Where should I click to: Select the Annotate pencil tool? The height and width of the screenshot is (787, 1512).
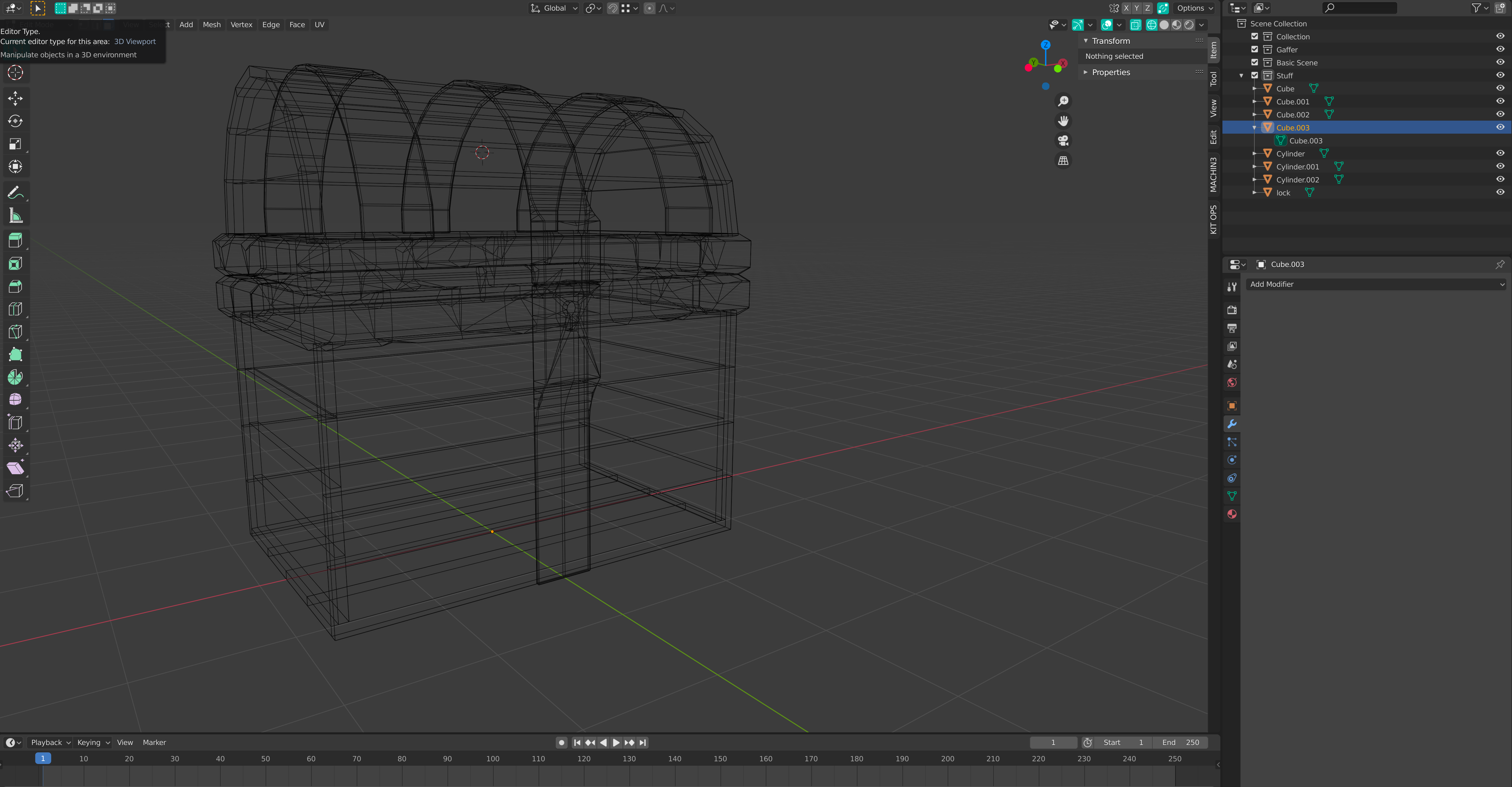(x=15, y=192)
